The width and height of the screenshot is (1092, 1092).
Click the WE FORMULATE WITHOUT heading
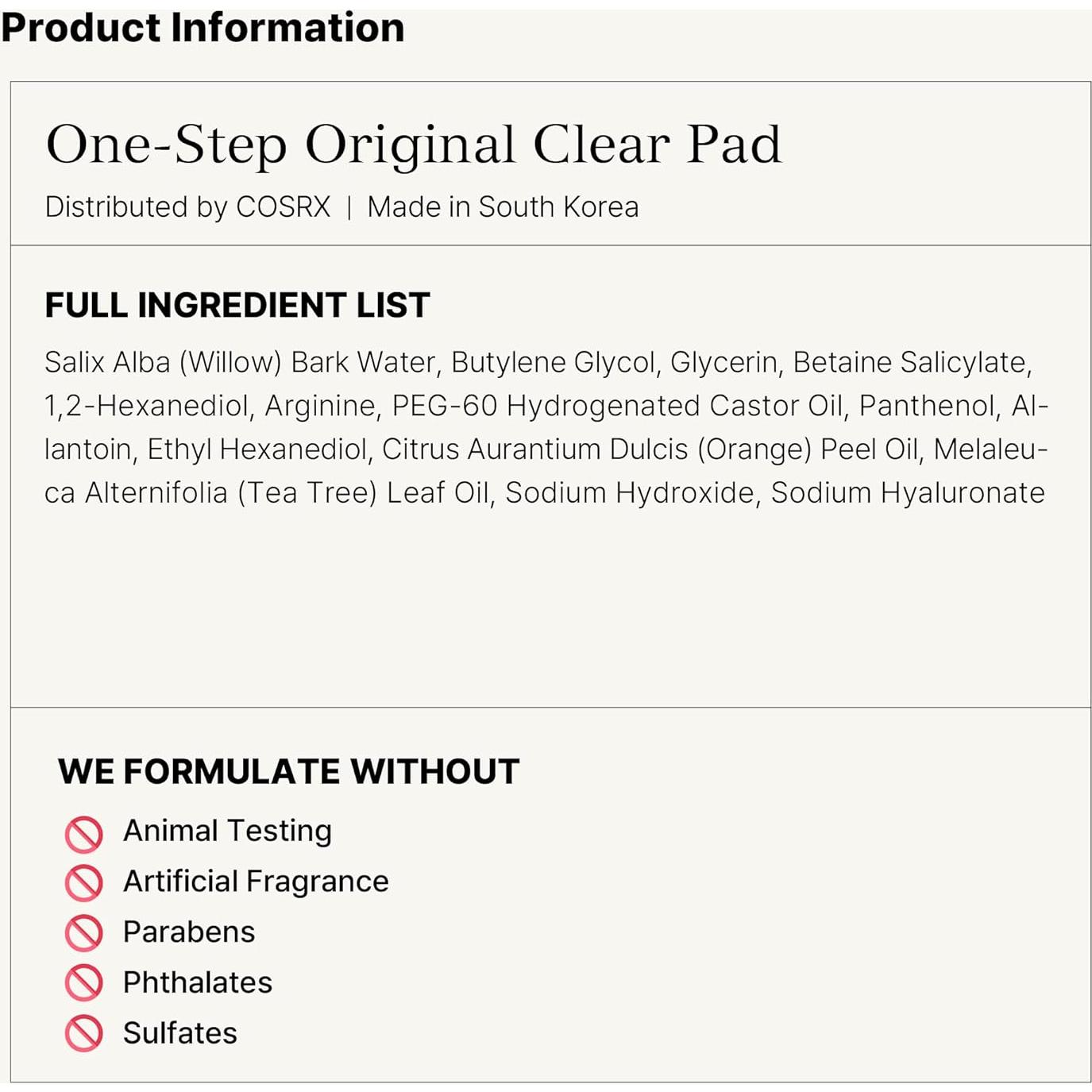(288, 772)
